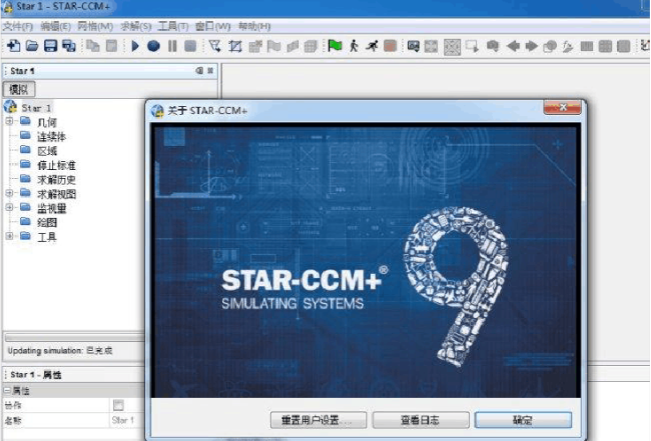Click the Paste icon in toolbar
The height and width of the screenshot is (441, 651).
[x=111, y=46]
